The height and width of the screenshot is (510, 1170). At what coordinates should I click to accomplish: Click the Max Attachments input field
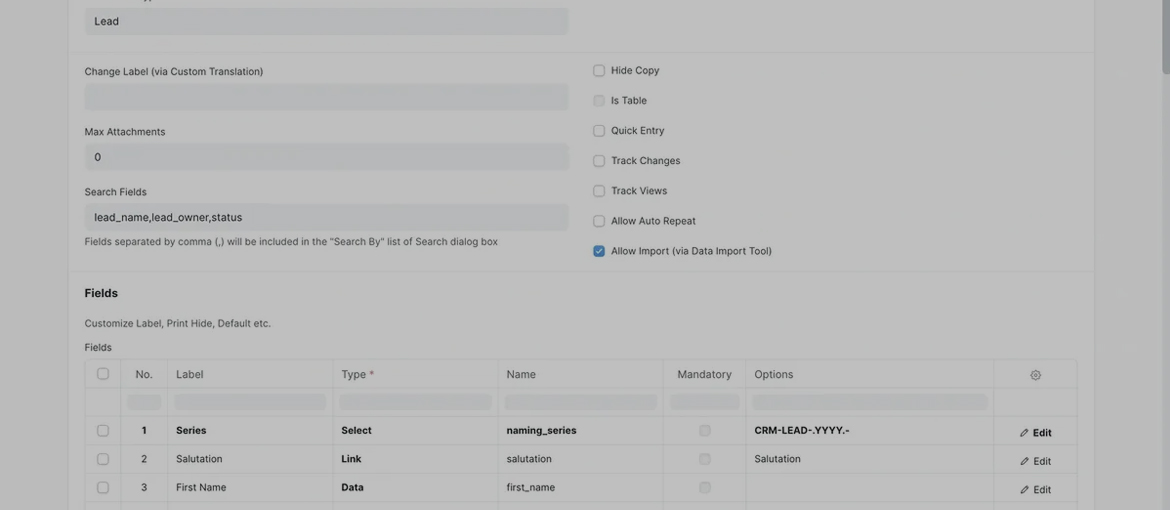[x=326, y=157]
